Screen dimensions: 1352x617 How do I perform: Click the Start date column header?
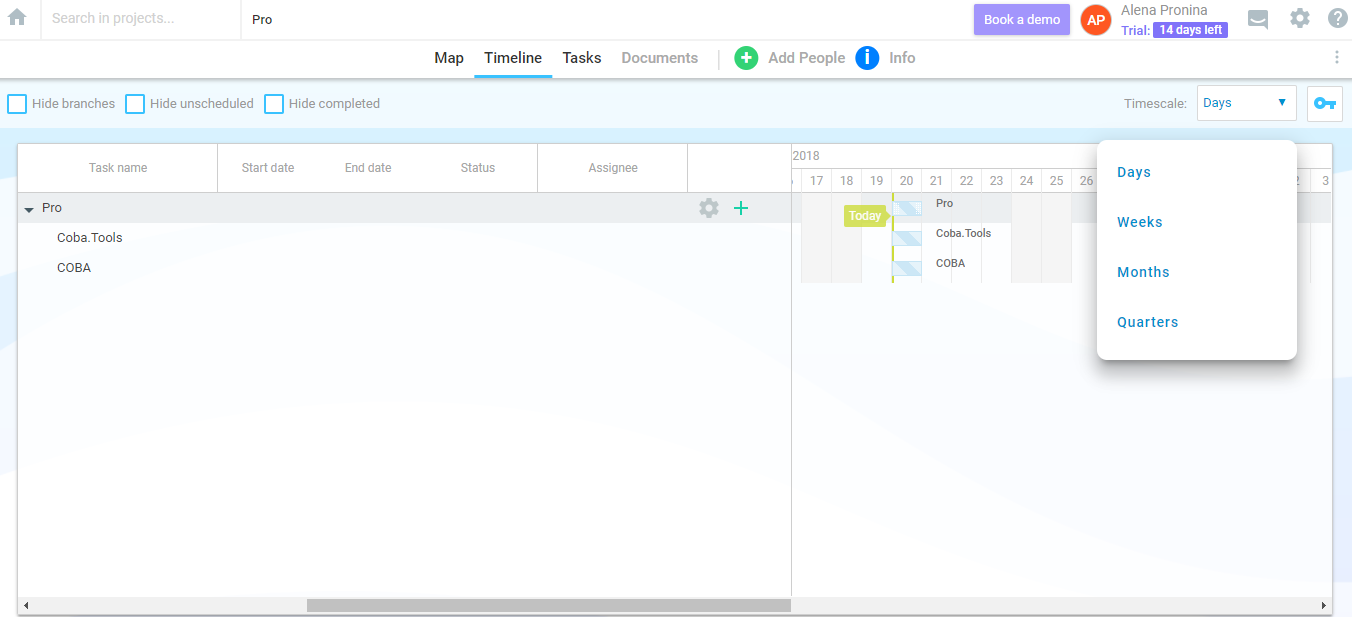(x=268, y=168)
